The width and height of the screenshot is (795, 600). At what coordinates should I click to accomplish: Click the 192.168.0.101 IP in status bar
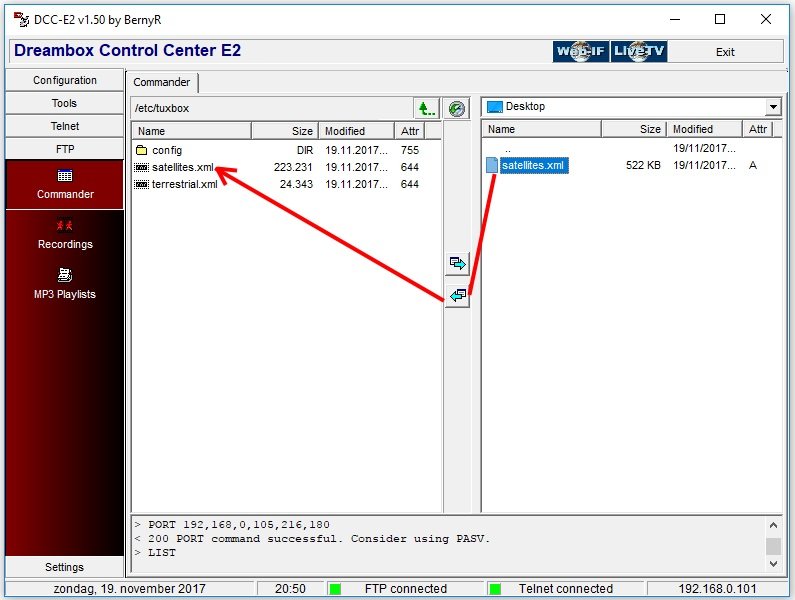(x=717, y=589)
